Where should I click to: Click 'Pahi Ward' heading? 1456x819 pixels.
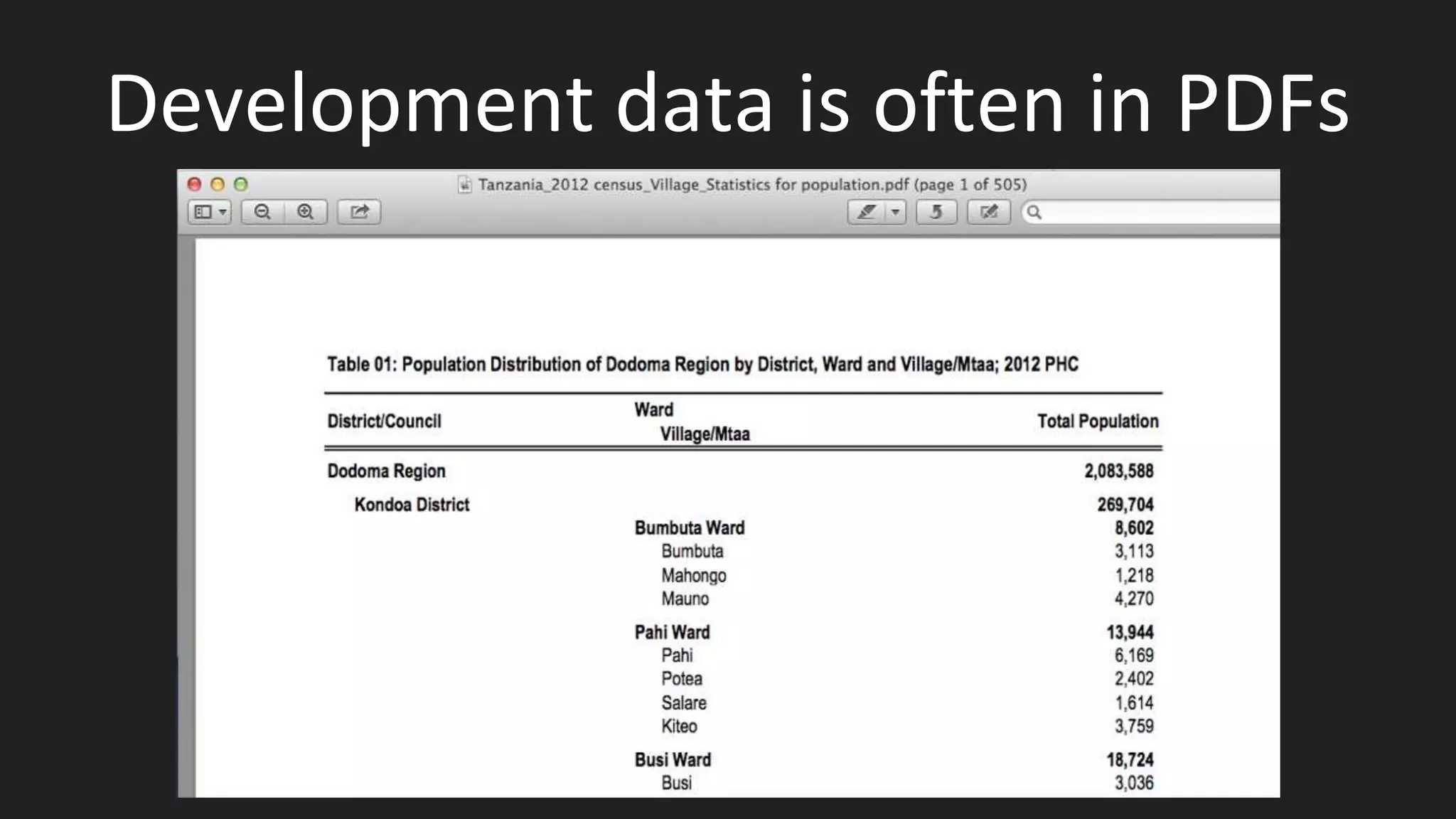tap(672, 633)
